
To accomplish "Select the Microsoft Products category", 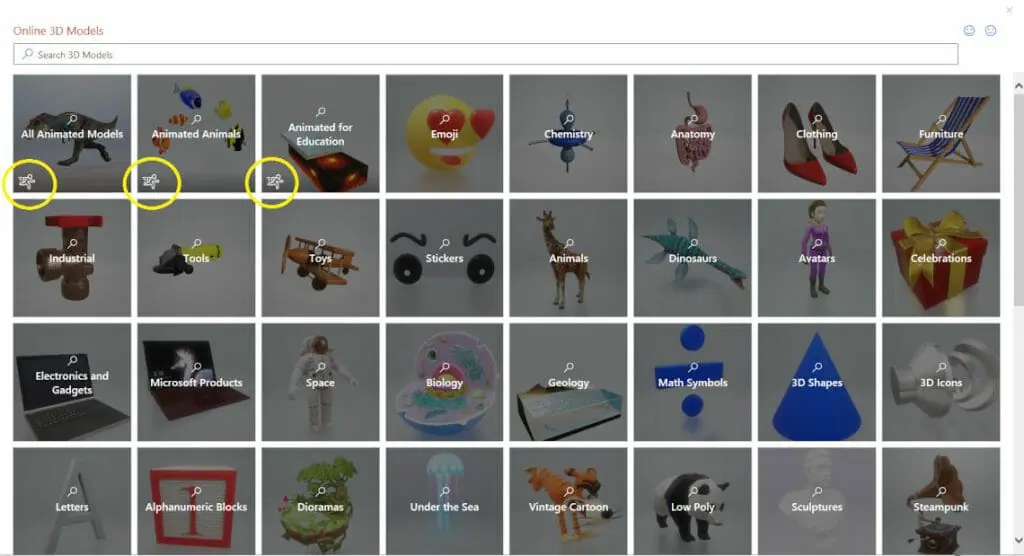I will 196,382.
